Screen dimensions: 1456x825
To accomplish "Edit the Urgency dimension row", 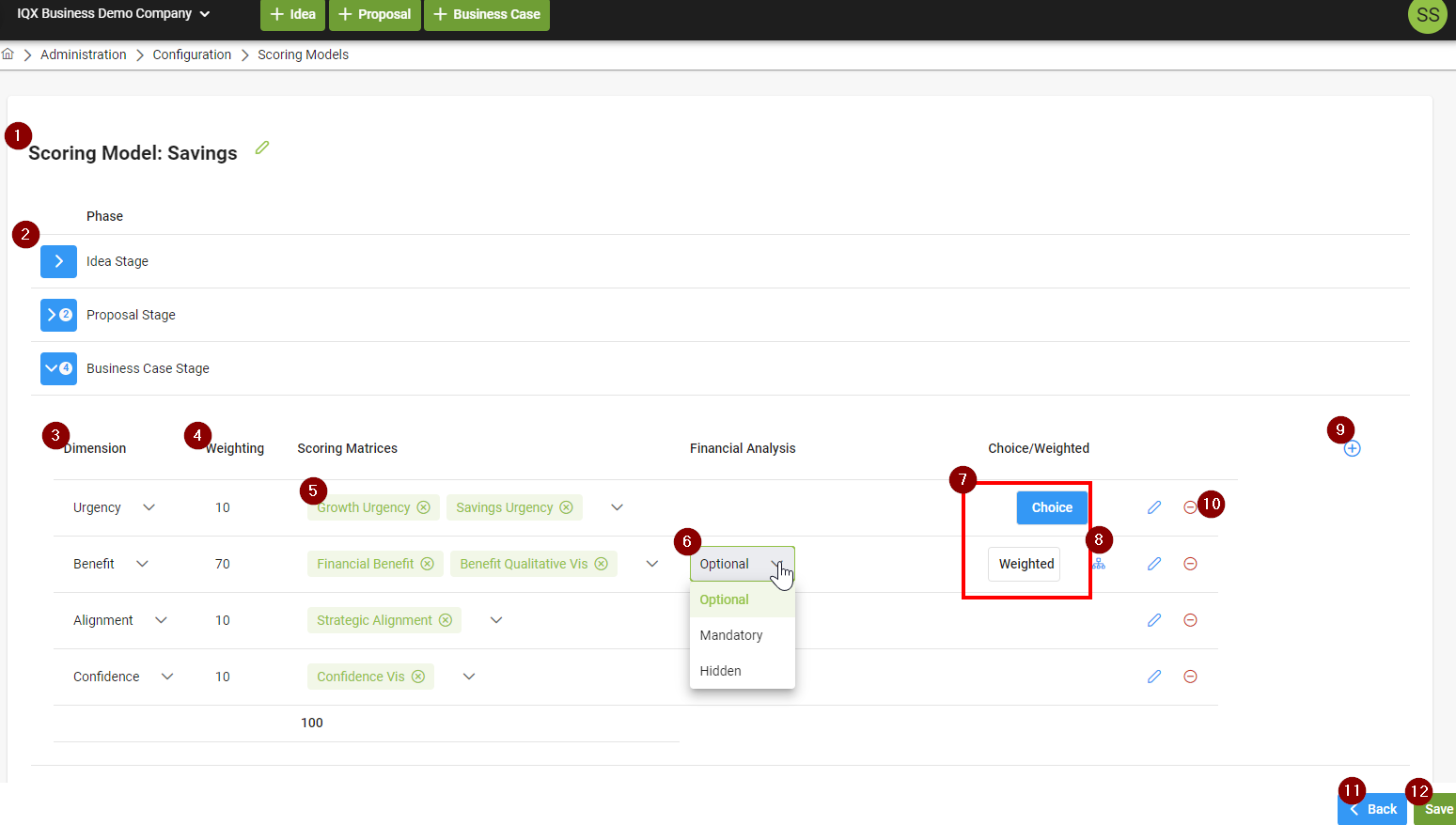I will 1154,507.
